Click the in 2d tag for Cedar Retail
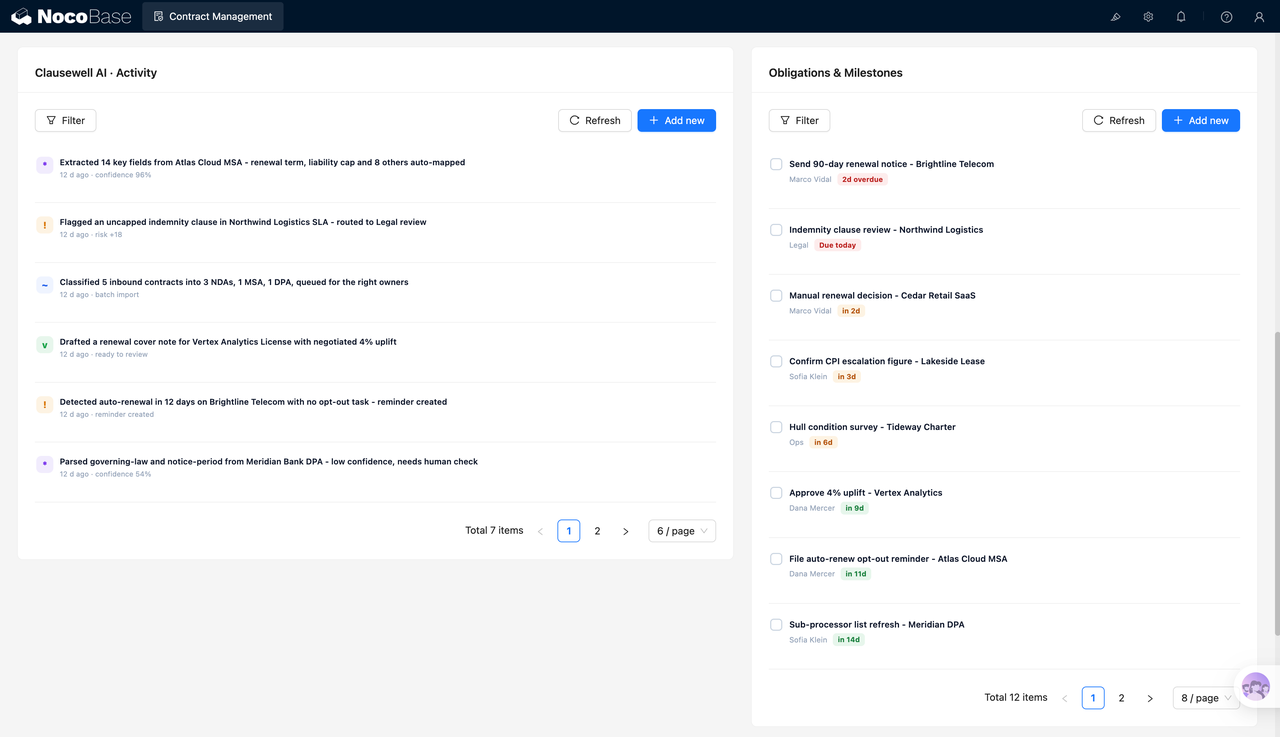This screenshot has height=737, width=1280. point(851,311)
